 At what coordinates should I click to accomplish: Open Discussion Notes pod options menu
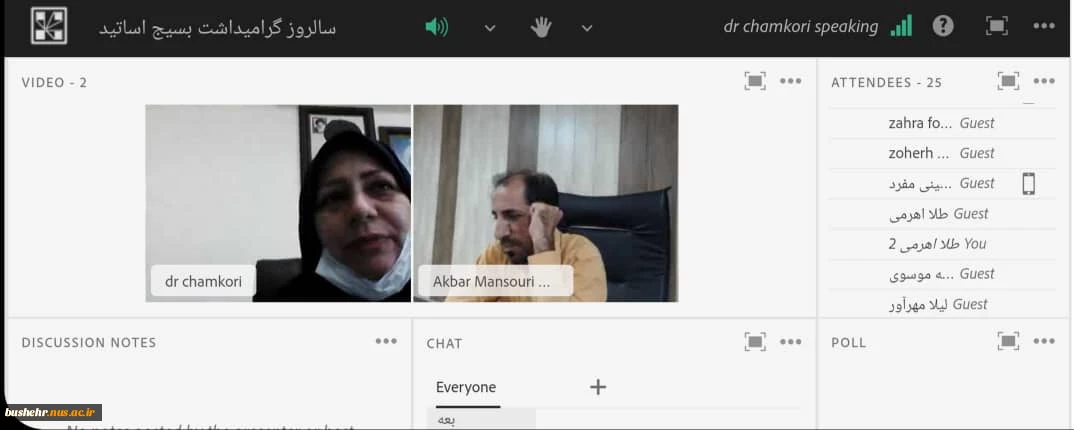pyautogui.click(x=386, y=341)
